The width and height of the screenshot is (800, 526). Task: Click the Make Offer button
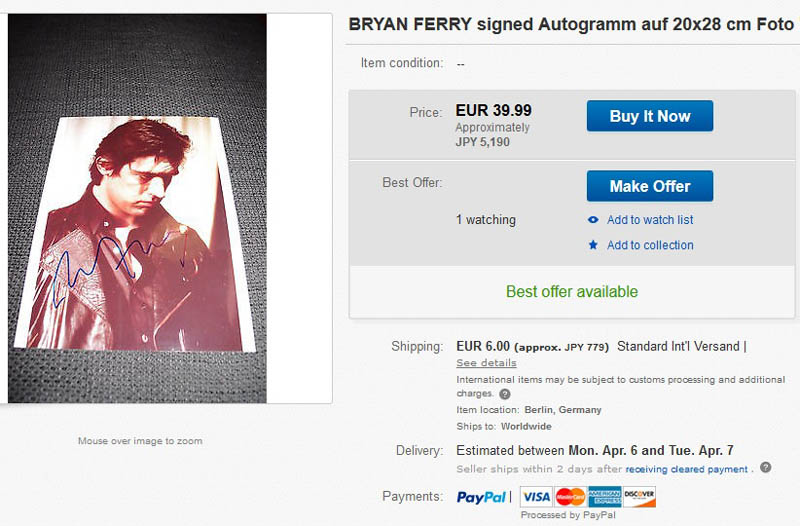649,186
